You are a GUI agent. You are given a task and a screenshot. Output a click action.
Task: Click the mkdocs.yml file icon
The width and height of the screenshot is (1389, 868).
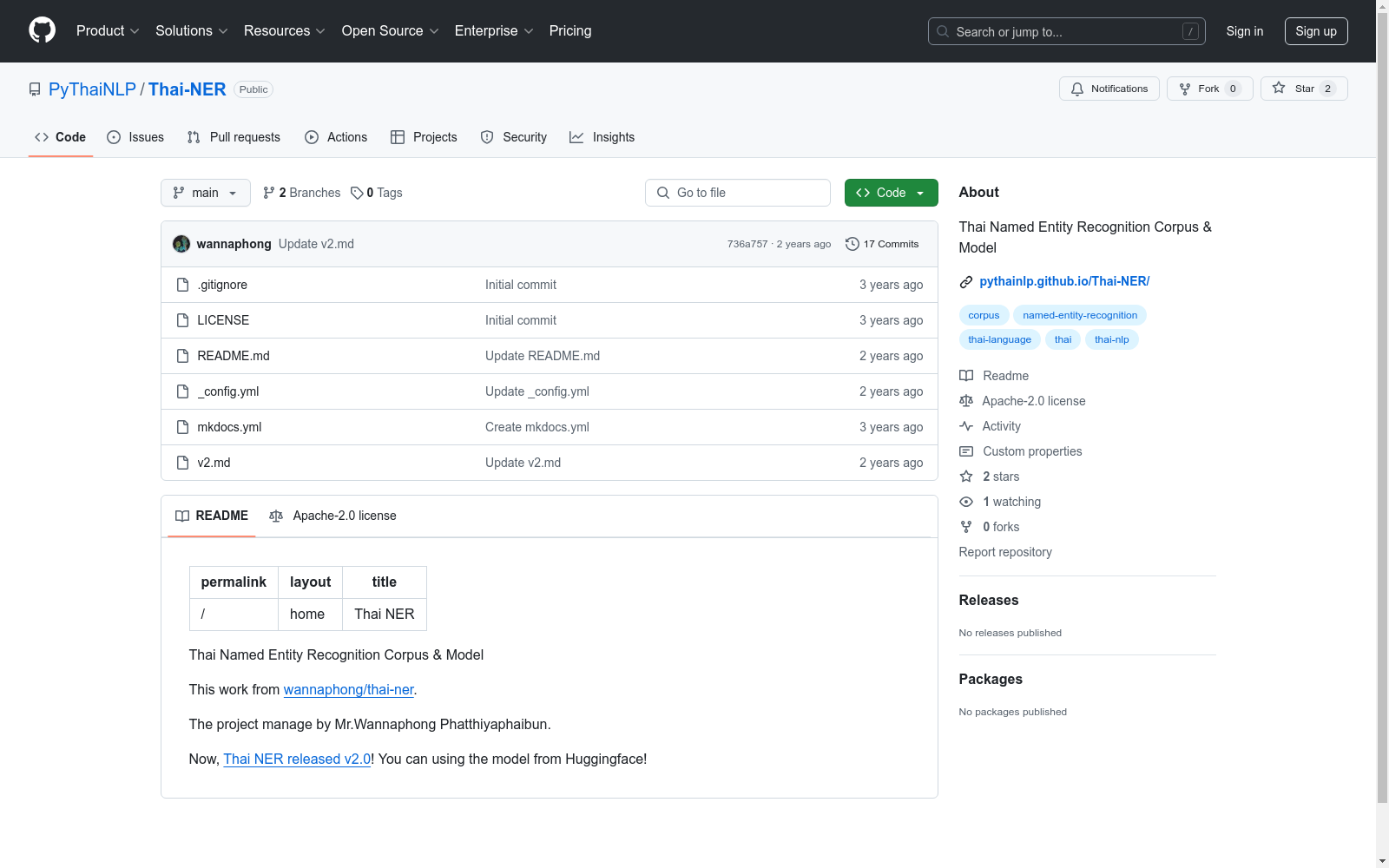coord(182,427)
